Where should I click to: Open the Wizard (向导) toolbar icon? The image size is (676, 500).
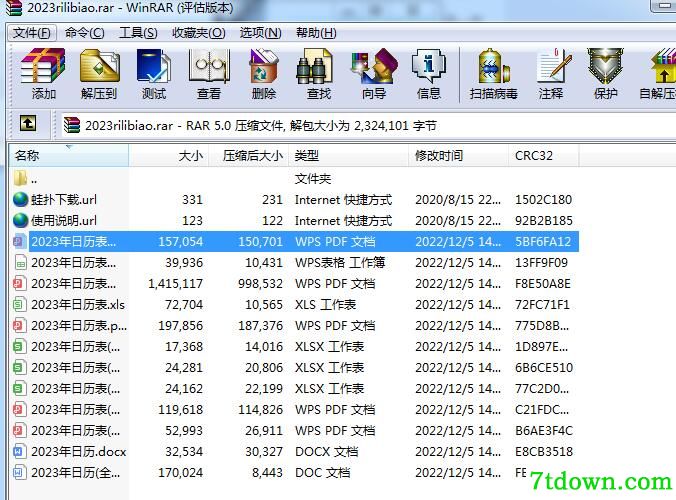[374, 66]
